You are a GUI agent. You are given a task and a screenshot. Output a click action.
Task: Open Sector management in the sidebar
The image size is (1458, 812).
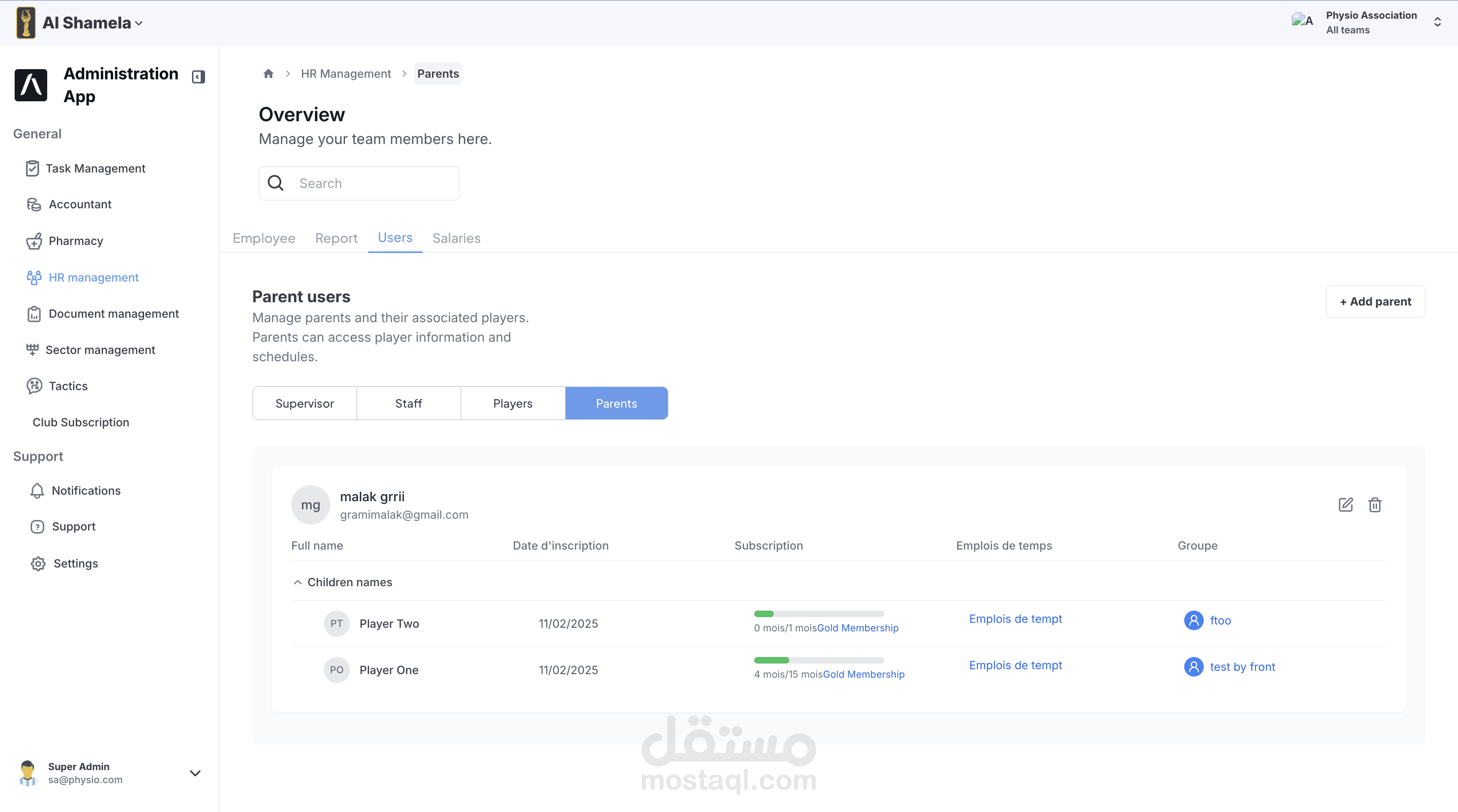point(100,350)
